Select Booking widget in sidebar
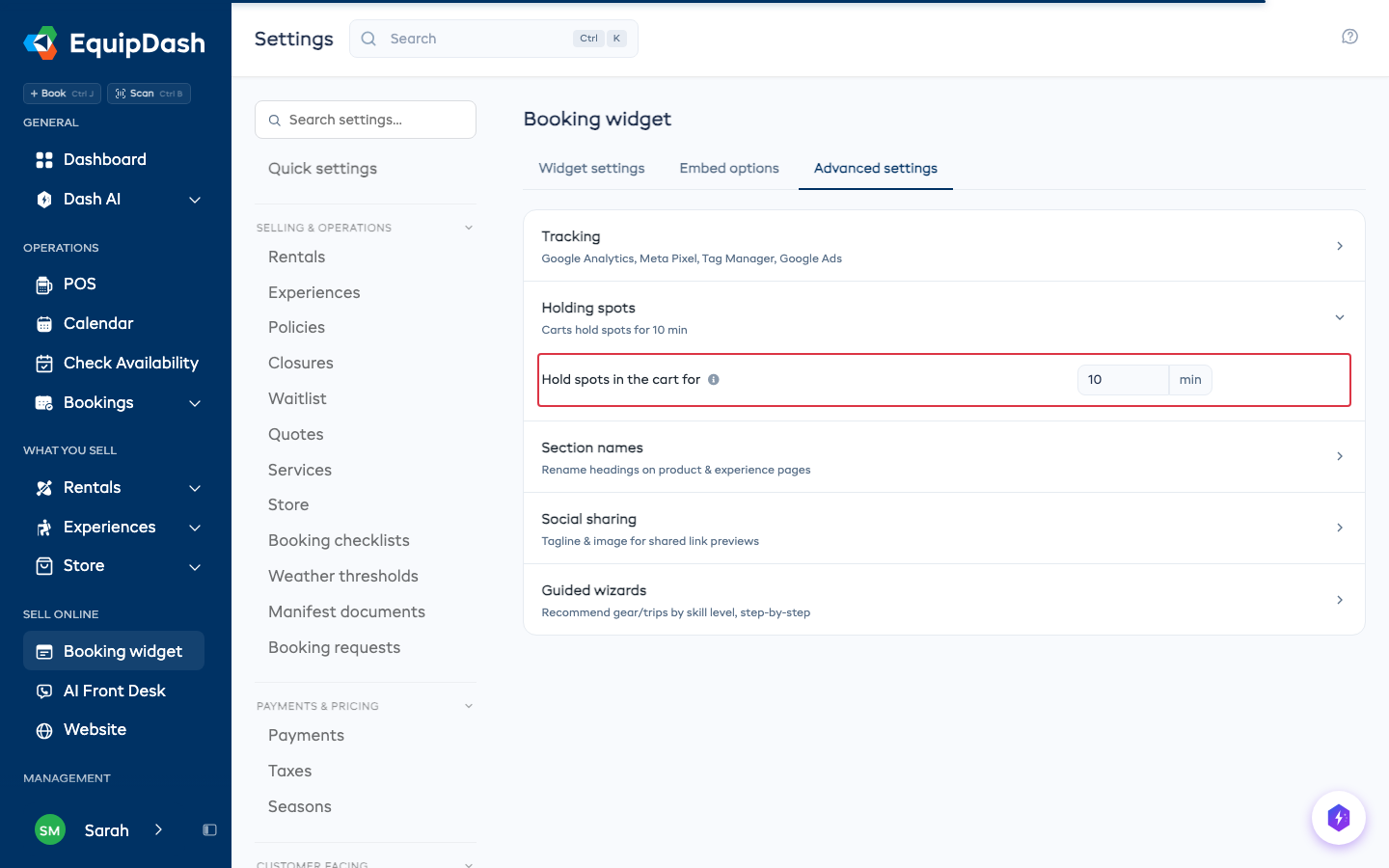Image resolution: width=1389 pixels, height=868 pixels. click(114, 651)
